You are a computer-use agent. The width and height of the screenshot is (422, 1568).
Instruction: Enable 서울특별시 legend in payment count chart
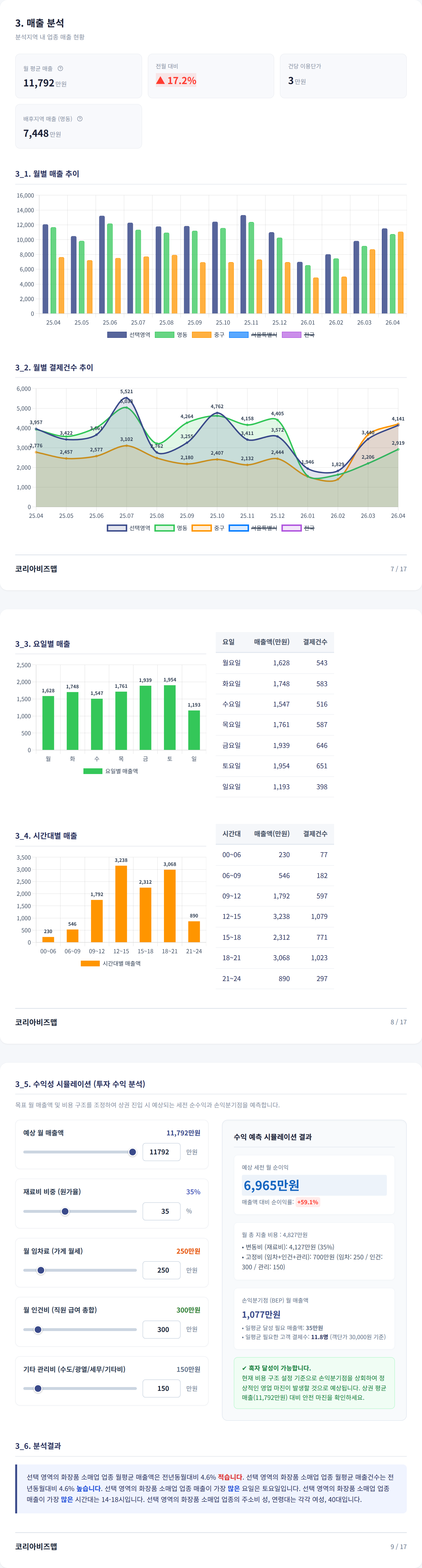click(253, 528)
